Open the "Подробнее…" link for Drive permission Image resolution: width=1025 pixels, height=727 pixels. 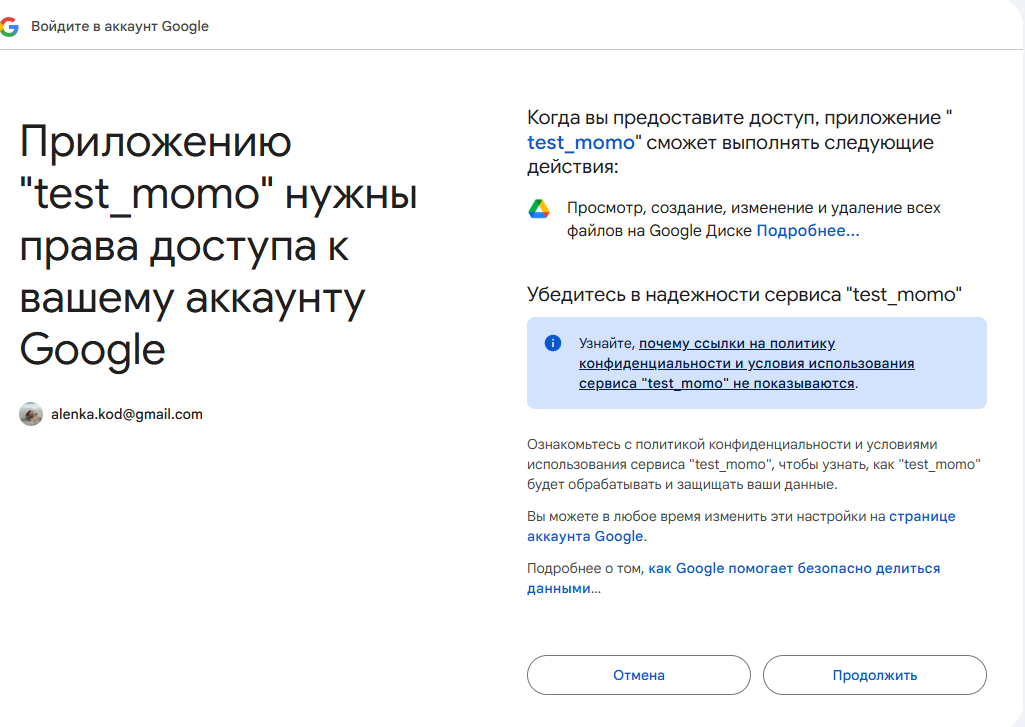(807, 231)
